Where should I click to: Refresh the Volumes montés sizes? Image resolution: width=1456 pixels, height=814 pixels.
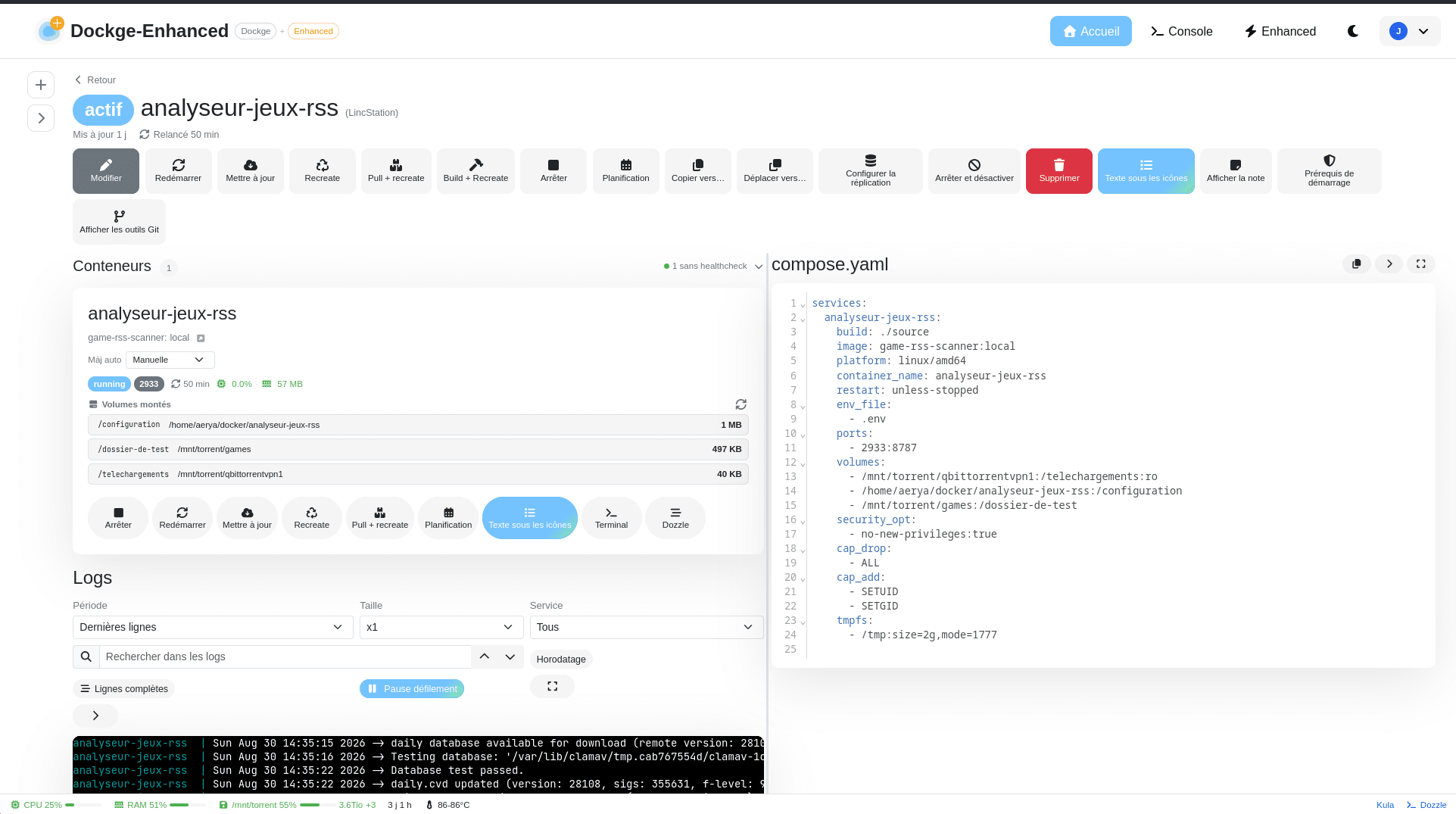click(741, 404)
